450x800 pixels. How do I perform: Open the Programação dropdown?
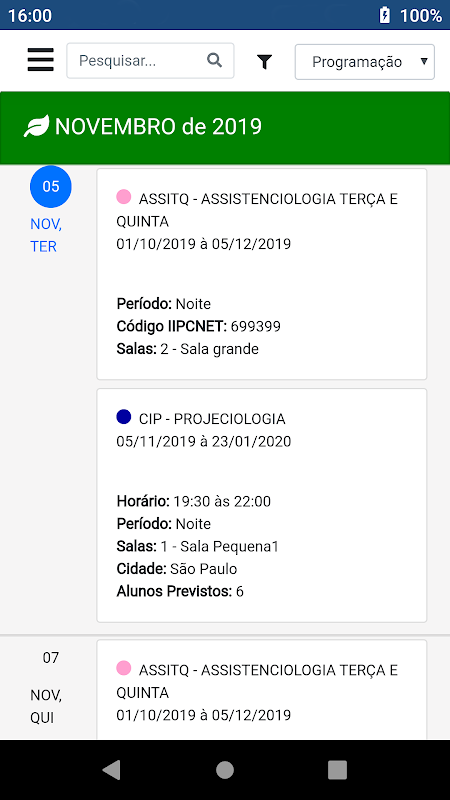pos(365,62)
